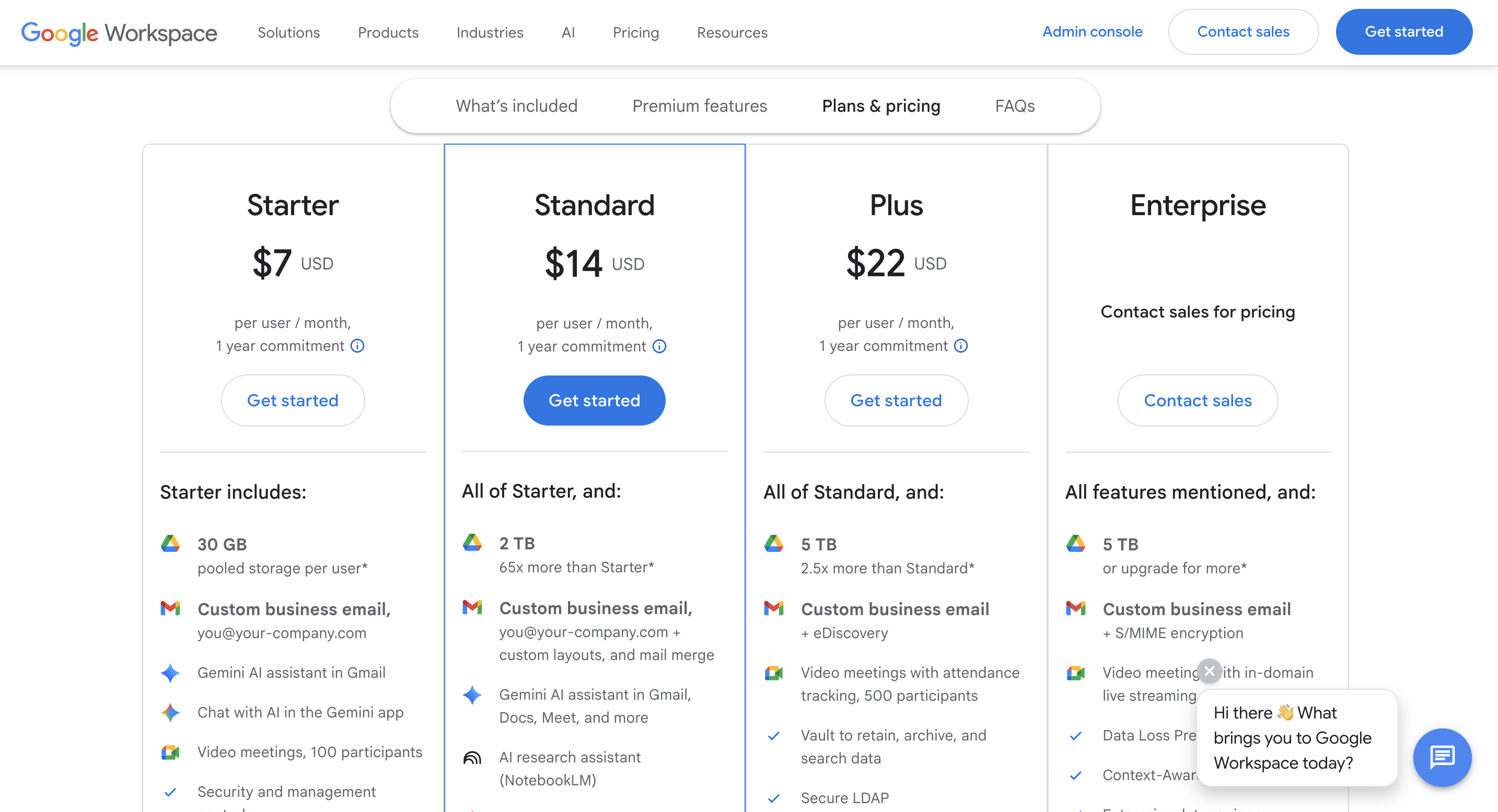The width and height of the screenshot is (1498, 812).
Task: Open the chat assistant bubble
Action: pyautogui.click(x=1442, y=757)
